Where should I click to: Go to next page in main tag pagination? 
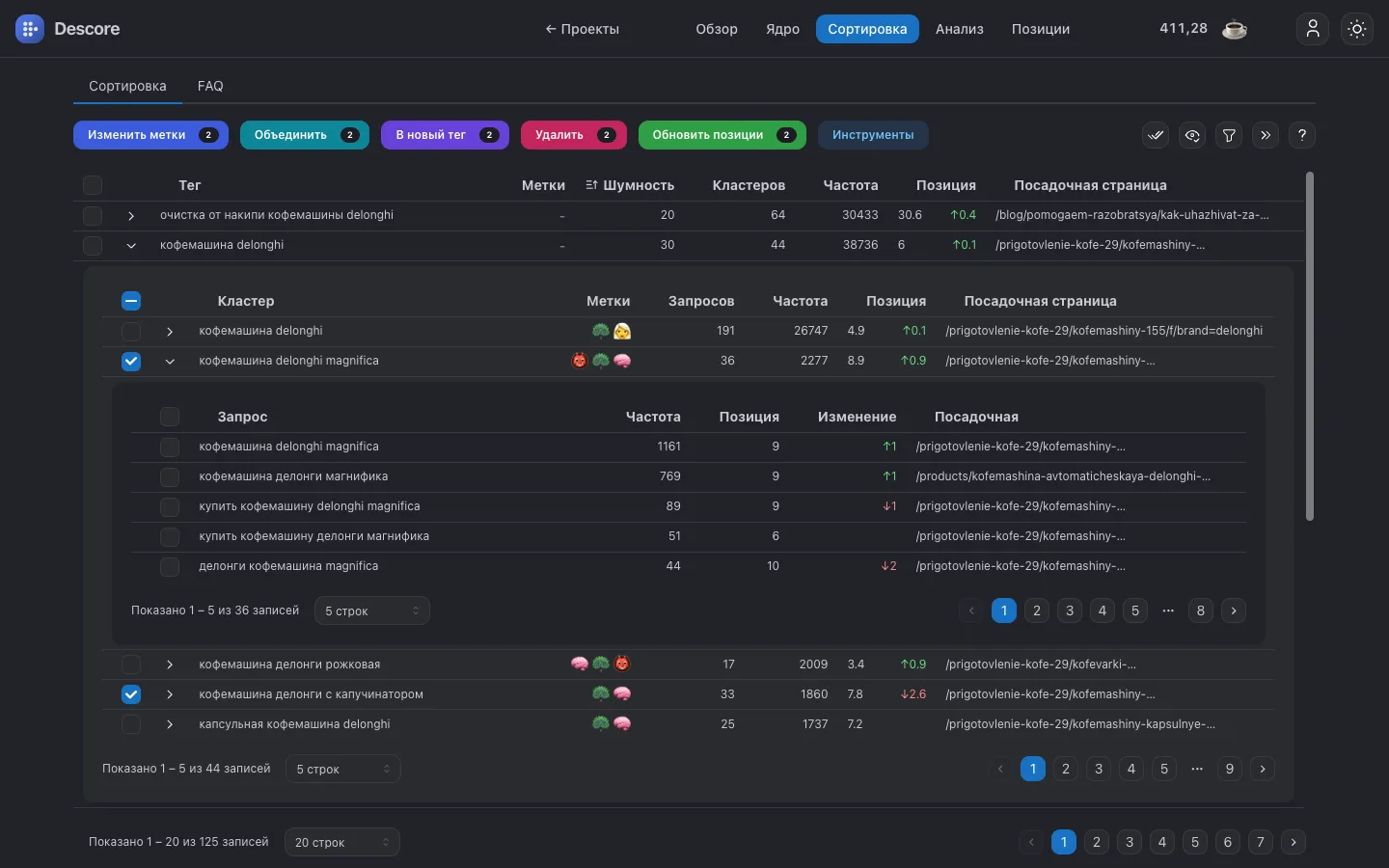click(x=1294, y=842)
